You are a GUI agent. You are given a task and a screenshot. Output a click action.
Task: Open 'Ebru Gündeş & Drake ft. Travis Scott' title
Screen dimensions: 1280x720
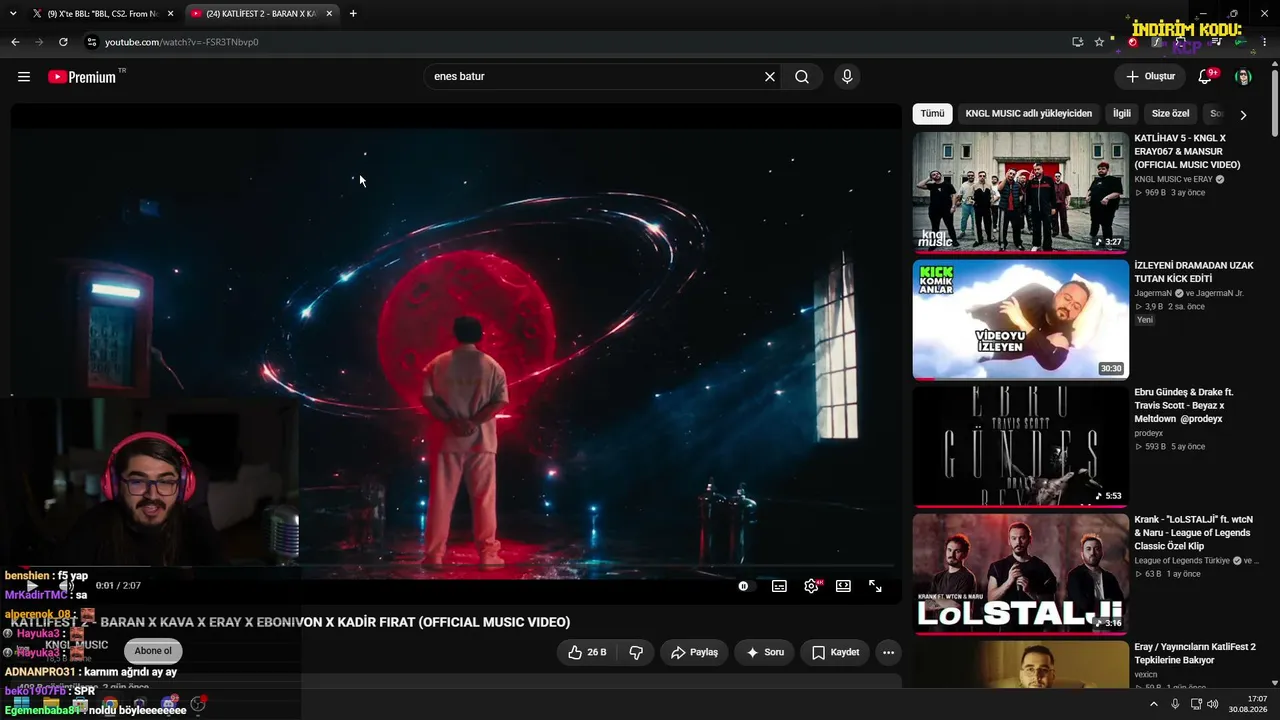pyautogui.click(x=1184, y=406)
